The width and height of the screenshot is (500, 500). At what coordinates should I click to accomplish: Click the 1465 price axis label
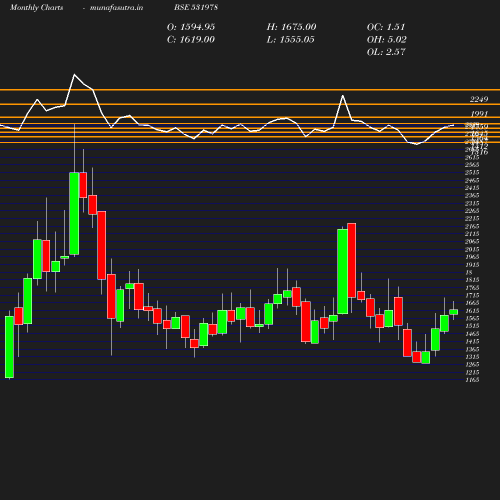point(472,334)
